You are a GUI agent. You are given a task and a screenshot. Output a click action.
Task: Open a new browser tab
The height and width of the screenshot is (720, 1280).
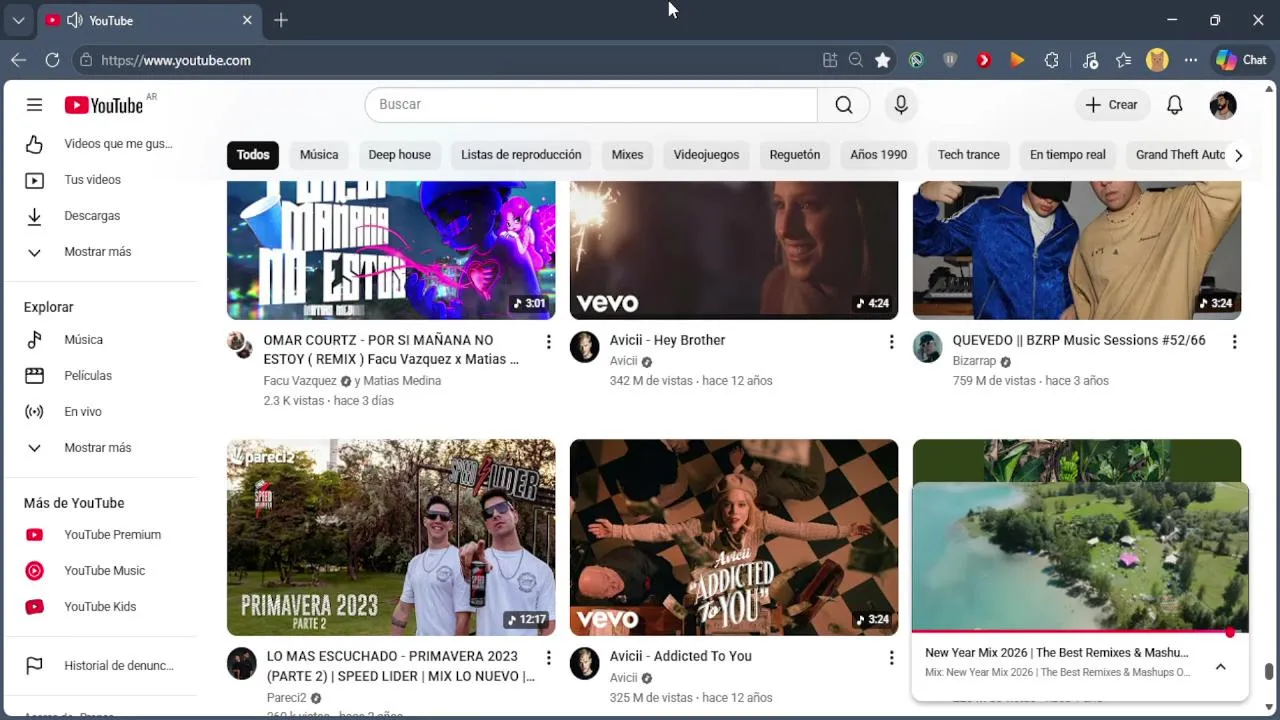pyautogui.click(x=281, y=20)
